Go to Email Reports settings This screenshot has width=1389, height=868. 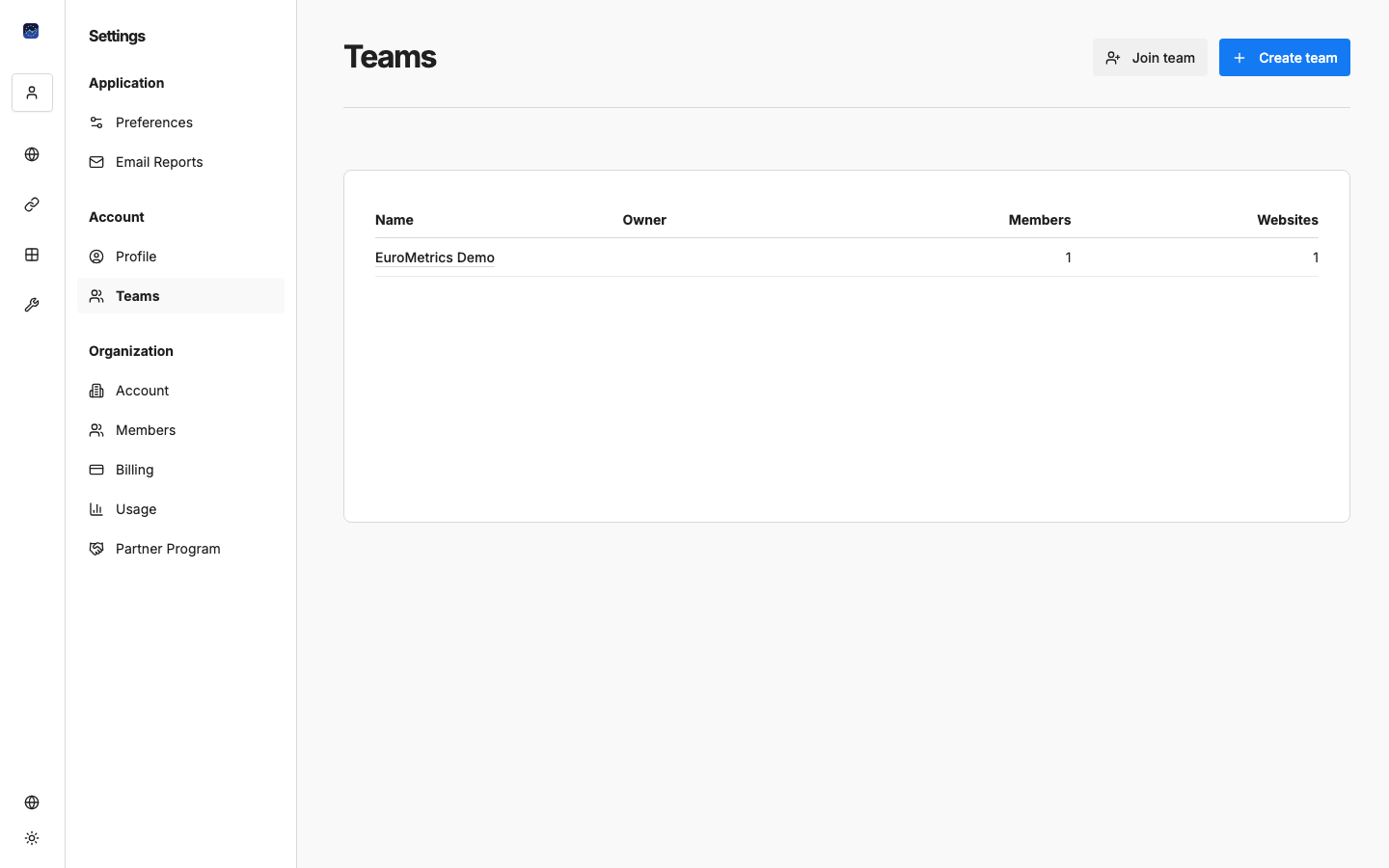pos(180,162)
